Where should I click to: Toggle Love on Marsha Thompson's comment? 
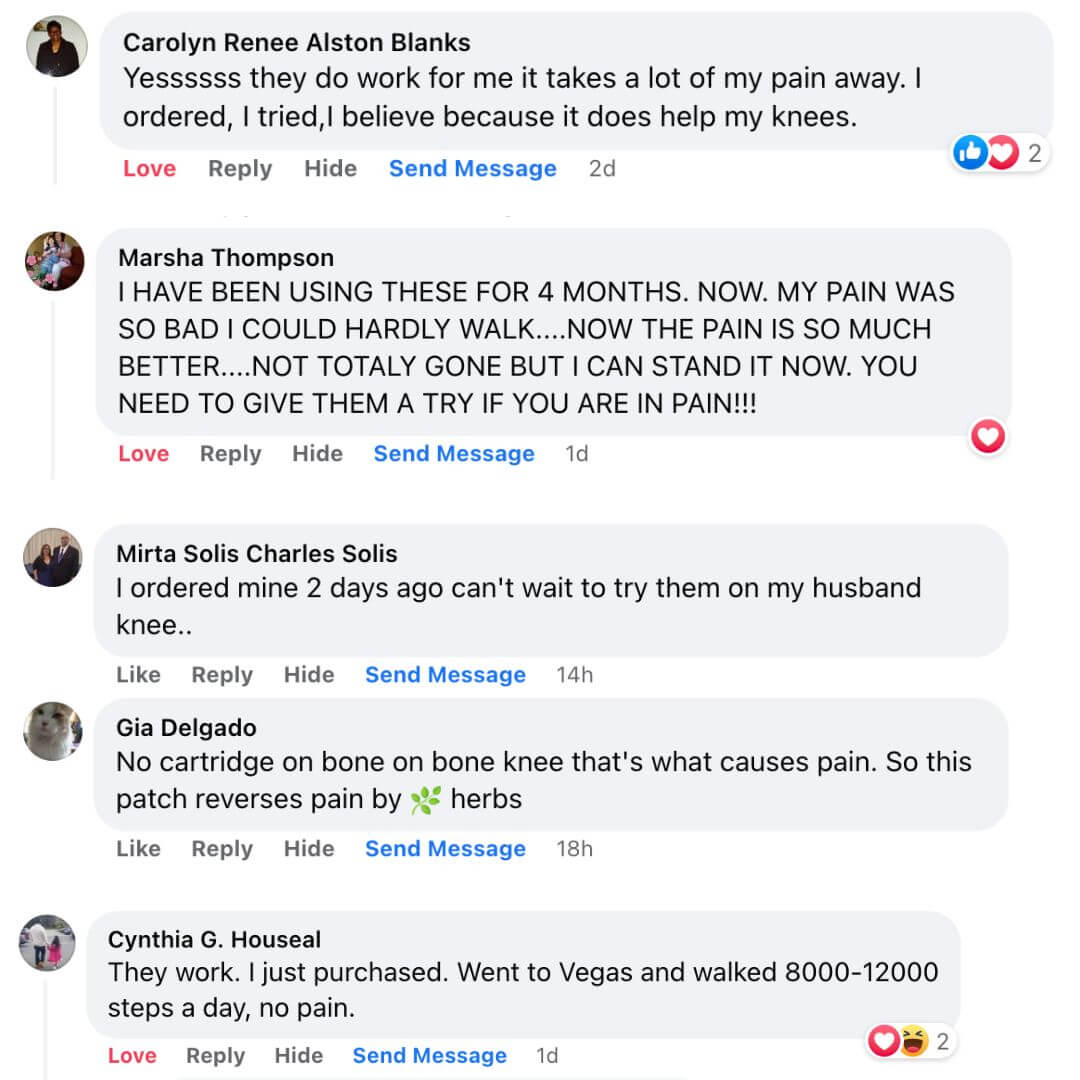click(143, 454)
